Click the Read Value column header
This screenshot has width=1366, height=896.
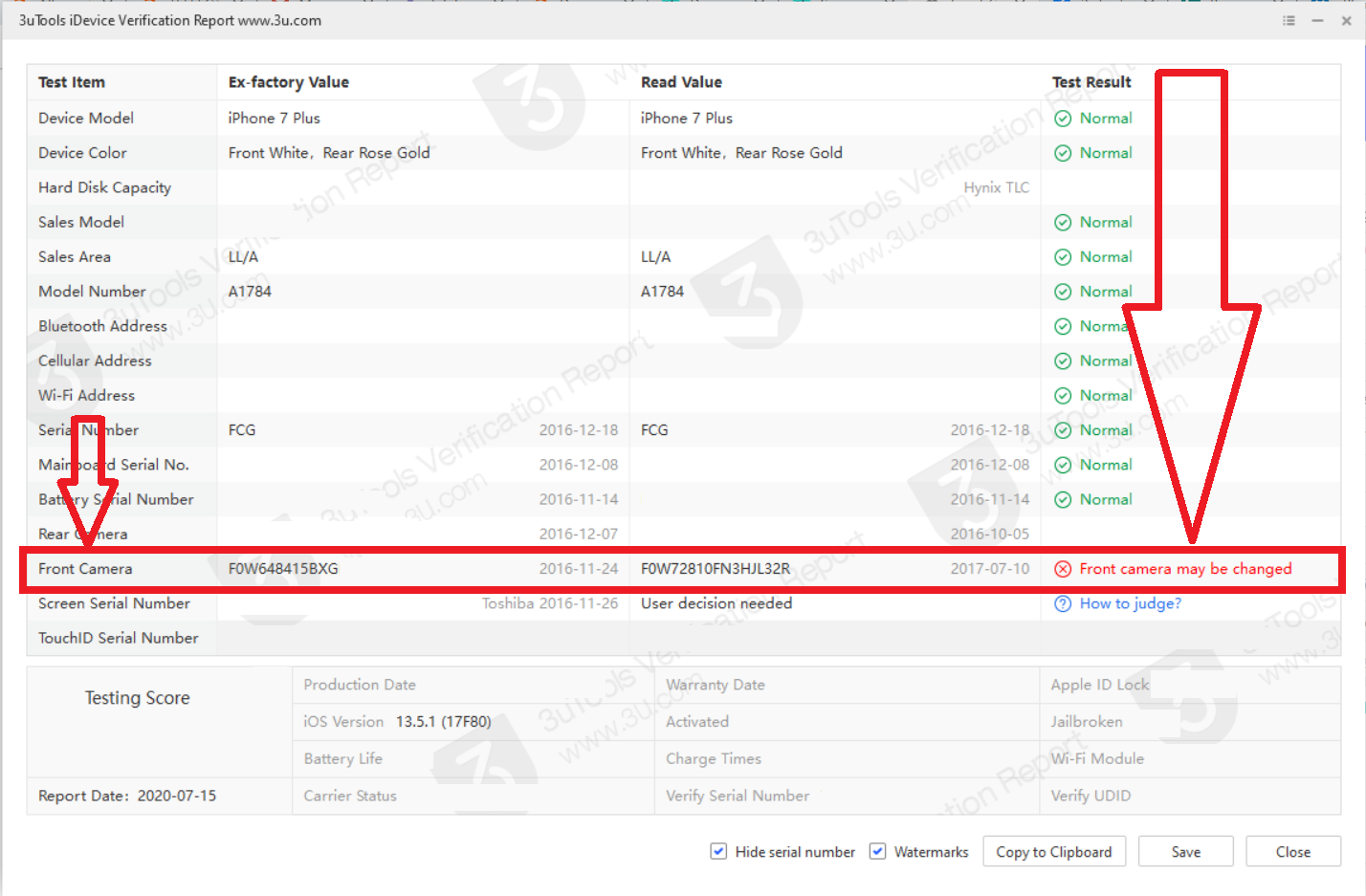point(681,82)
